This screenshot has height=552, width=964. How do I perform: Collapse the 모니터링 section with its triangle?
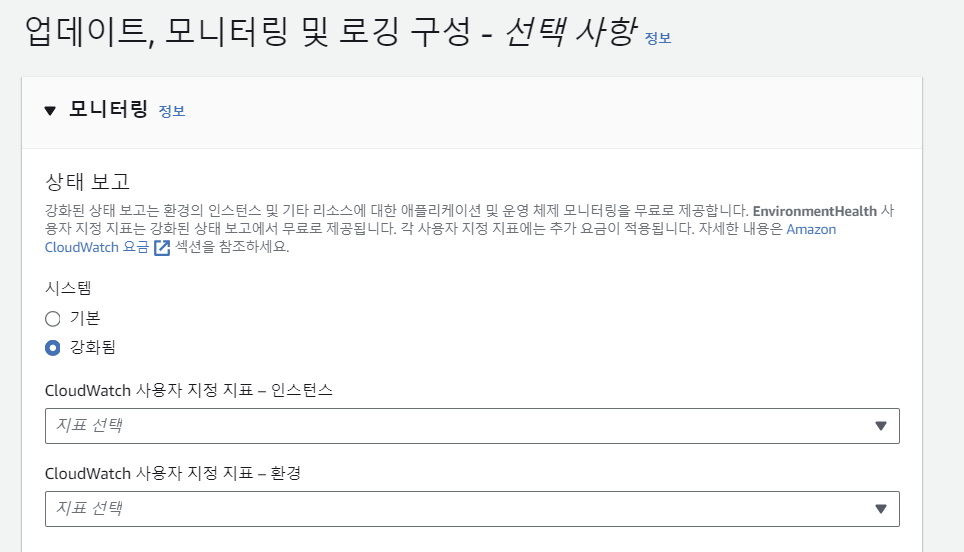[50, 111]
